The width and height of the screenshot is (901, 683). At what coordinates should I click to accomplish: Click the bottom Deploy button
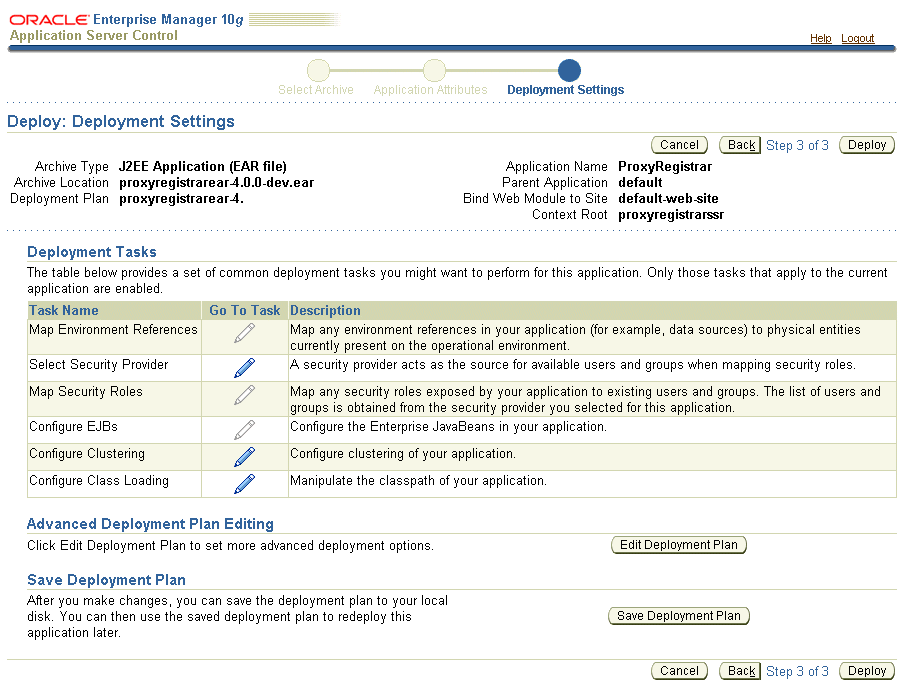click(x=866, y=670)
